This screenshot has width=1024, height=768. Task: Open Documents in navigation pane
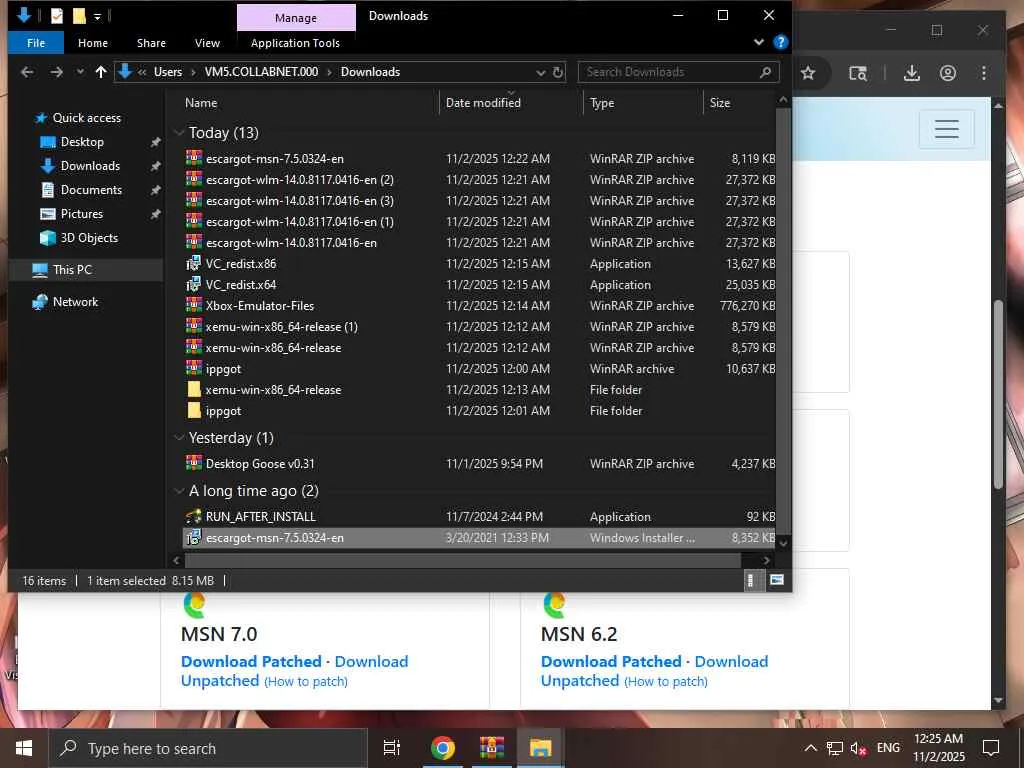tap(91, 190)
